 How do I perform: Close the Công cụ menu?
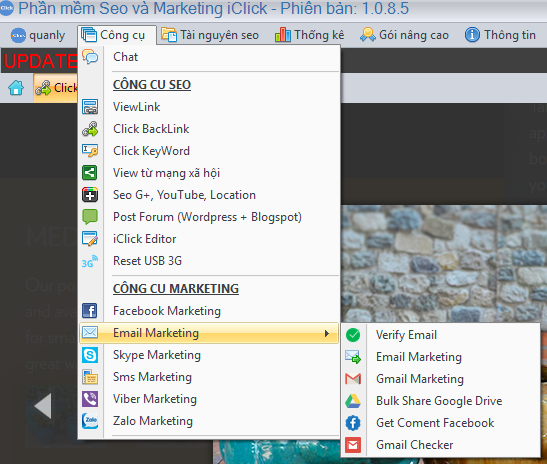(x=117, y=35)
